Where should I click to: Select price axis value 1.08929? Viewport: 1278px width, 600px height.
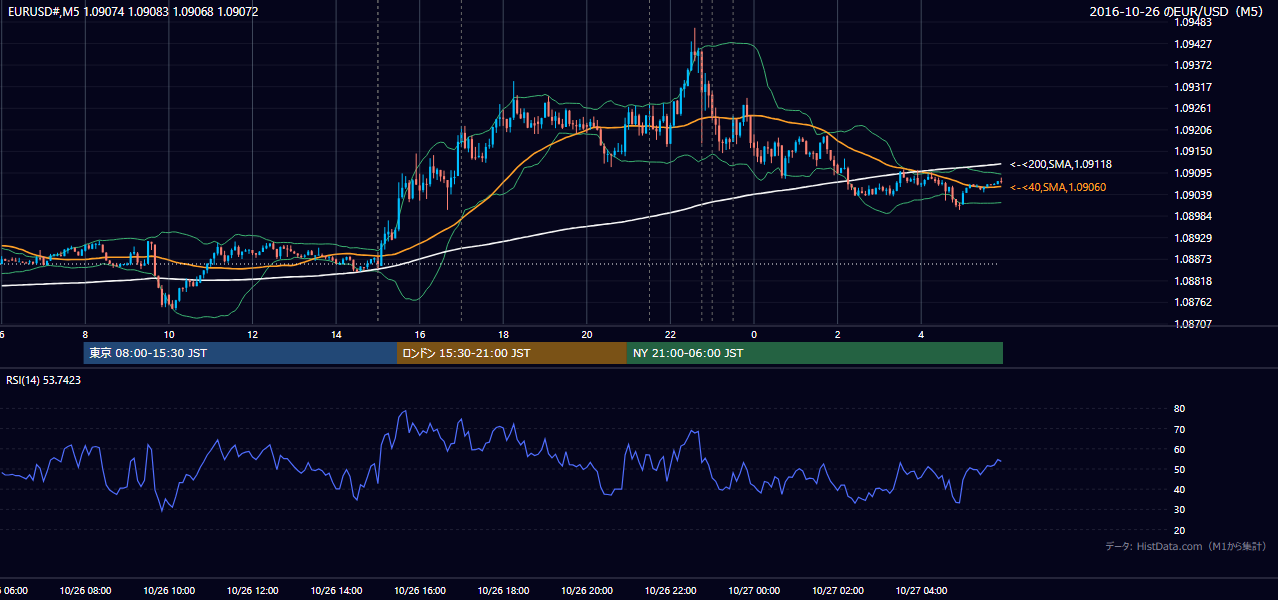tap(1193, 238)
